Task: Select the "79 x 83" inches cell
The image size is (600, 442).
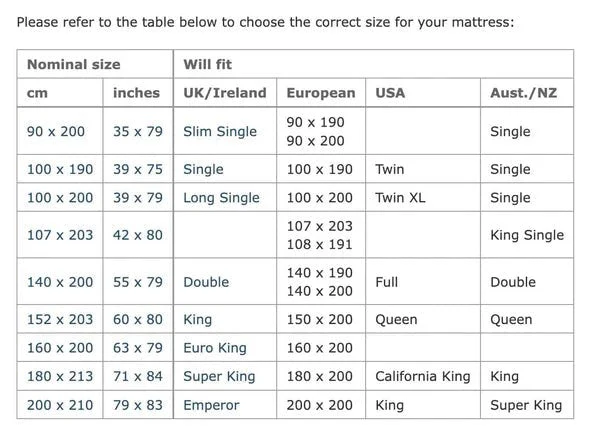Action: pyautogui.click(x=137, y=406)
